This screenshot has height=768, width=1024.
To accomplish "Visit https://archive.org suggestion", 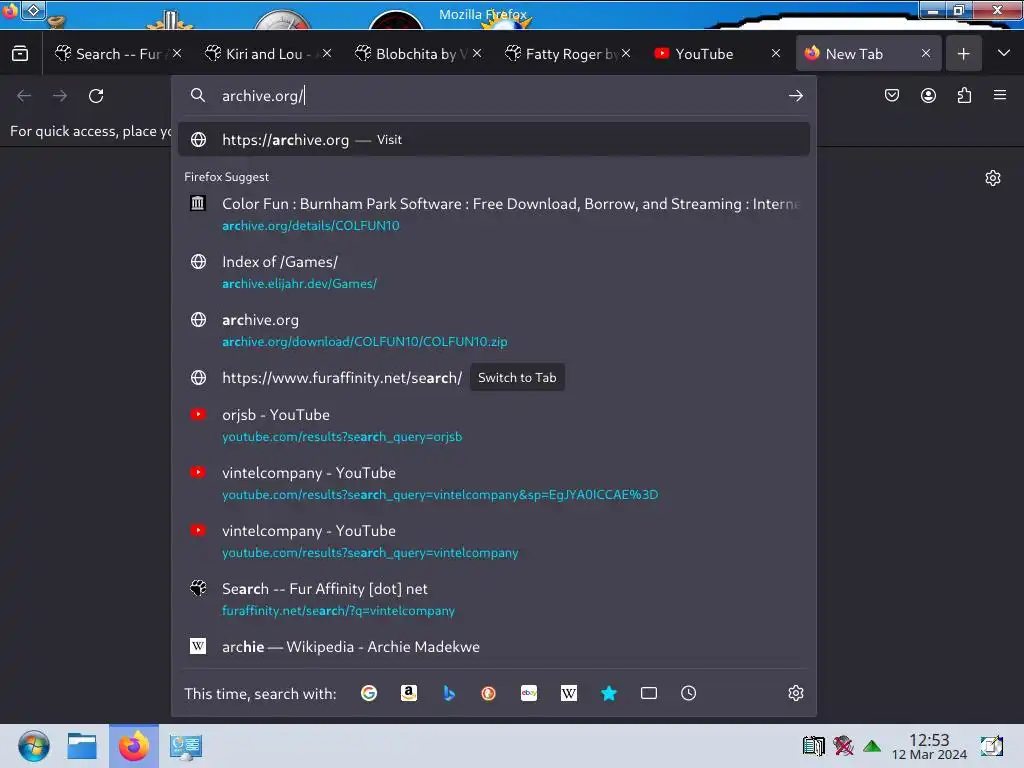I will (494, 140).
